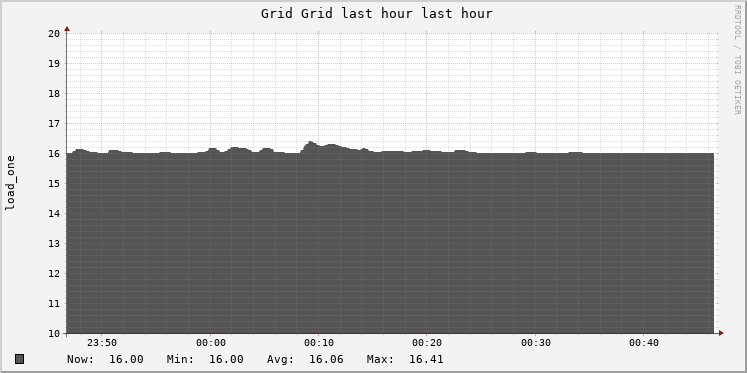Click the Max: 16.41 statistic

405,359
